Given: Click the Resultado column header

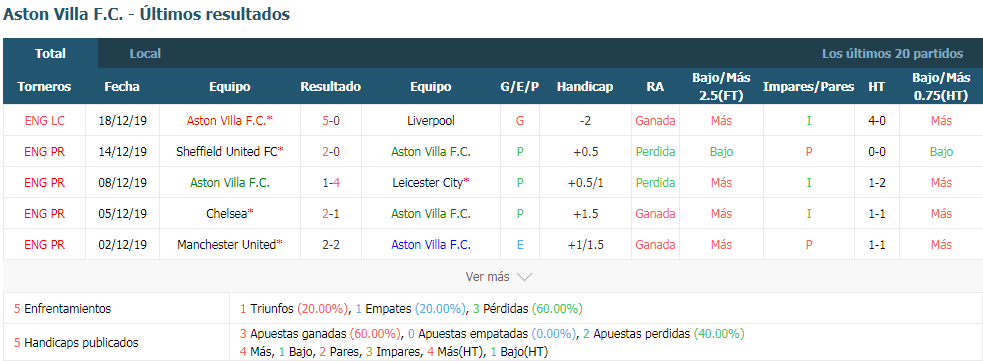Looking at the screenshot, I should [330, 86].
